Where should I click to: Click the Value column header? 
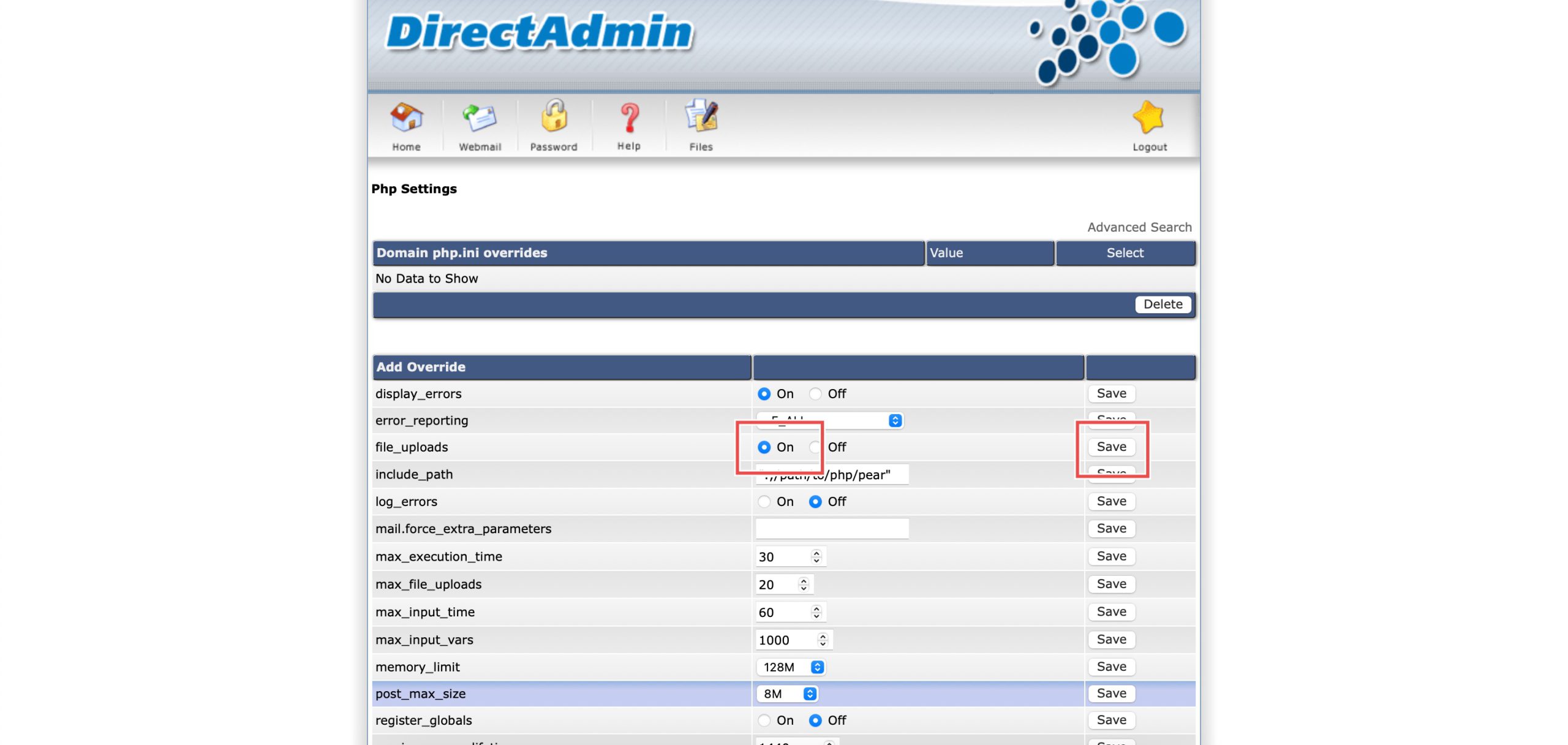click(x=989, y=253)
